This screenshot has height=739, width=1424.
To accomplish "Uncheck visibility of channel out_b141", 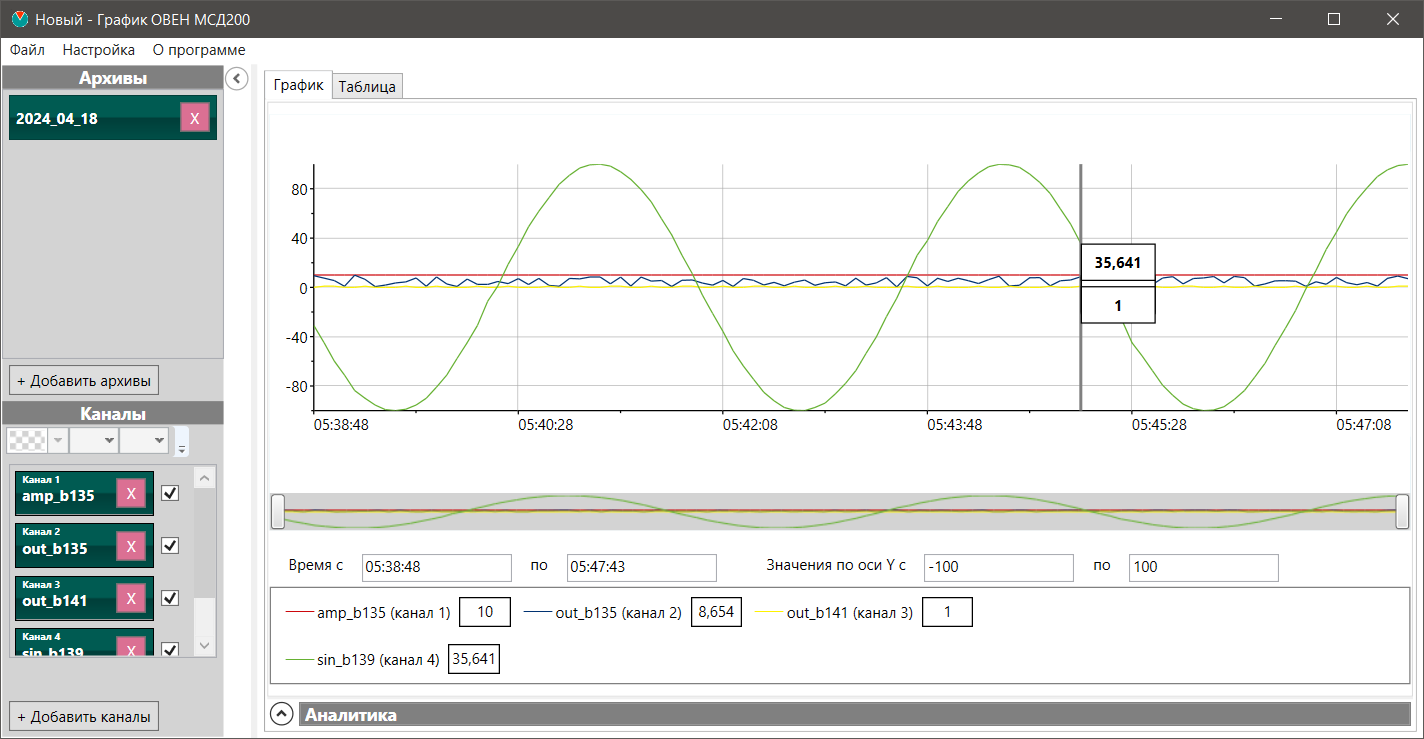I will point(170,597).
